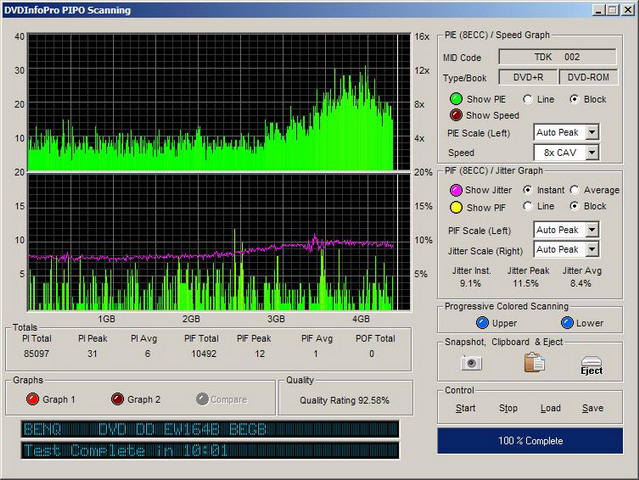Stop the scan
This screenshot has width=639, height=480.
pos(508,408)
